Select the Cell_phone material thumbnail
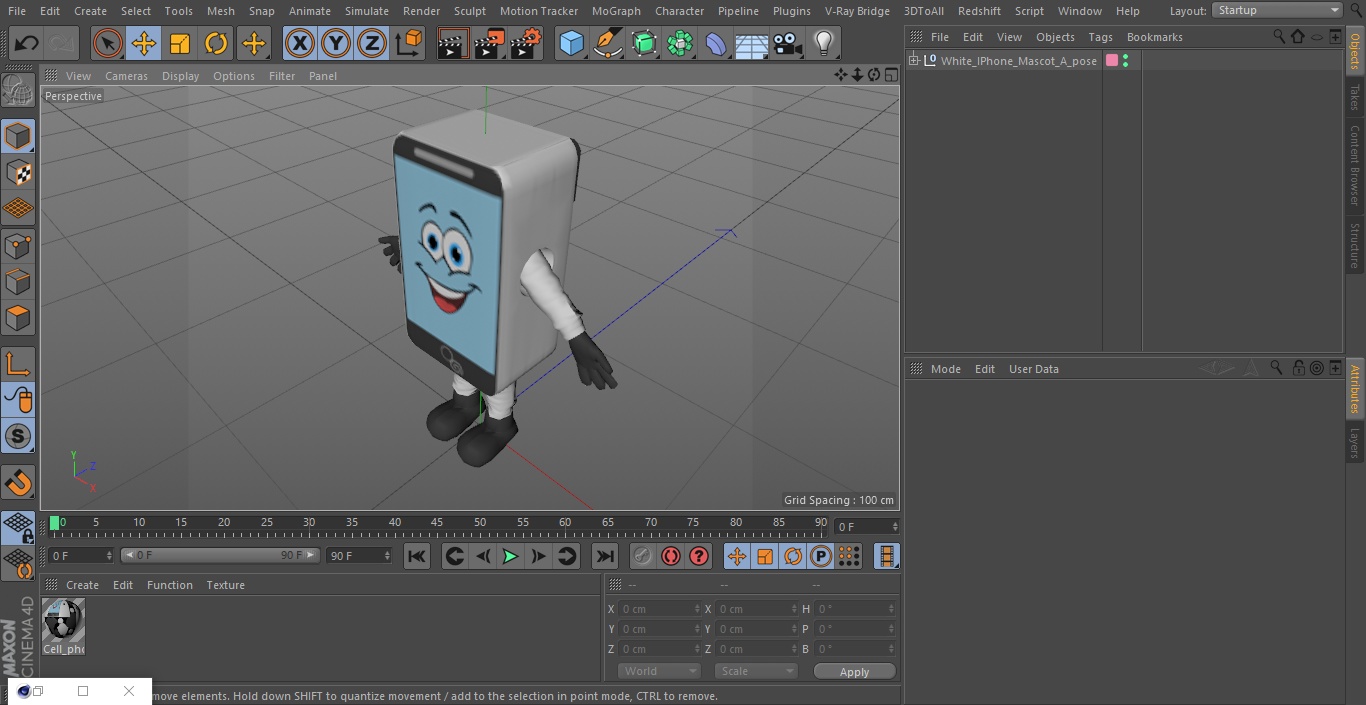1366x705 pixels. pos(63,620)
